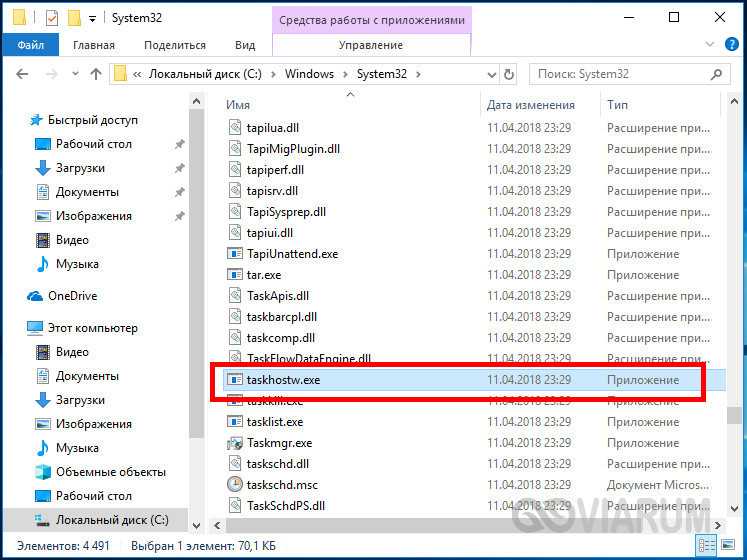Click the file list scroll right arrow
Image resolution: width=747 pixels, height=560 pixels.
click(718, 526)
